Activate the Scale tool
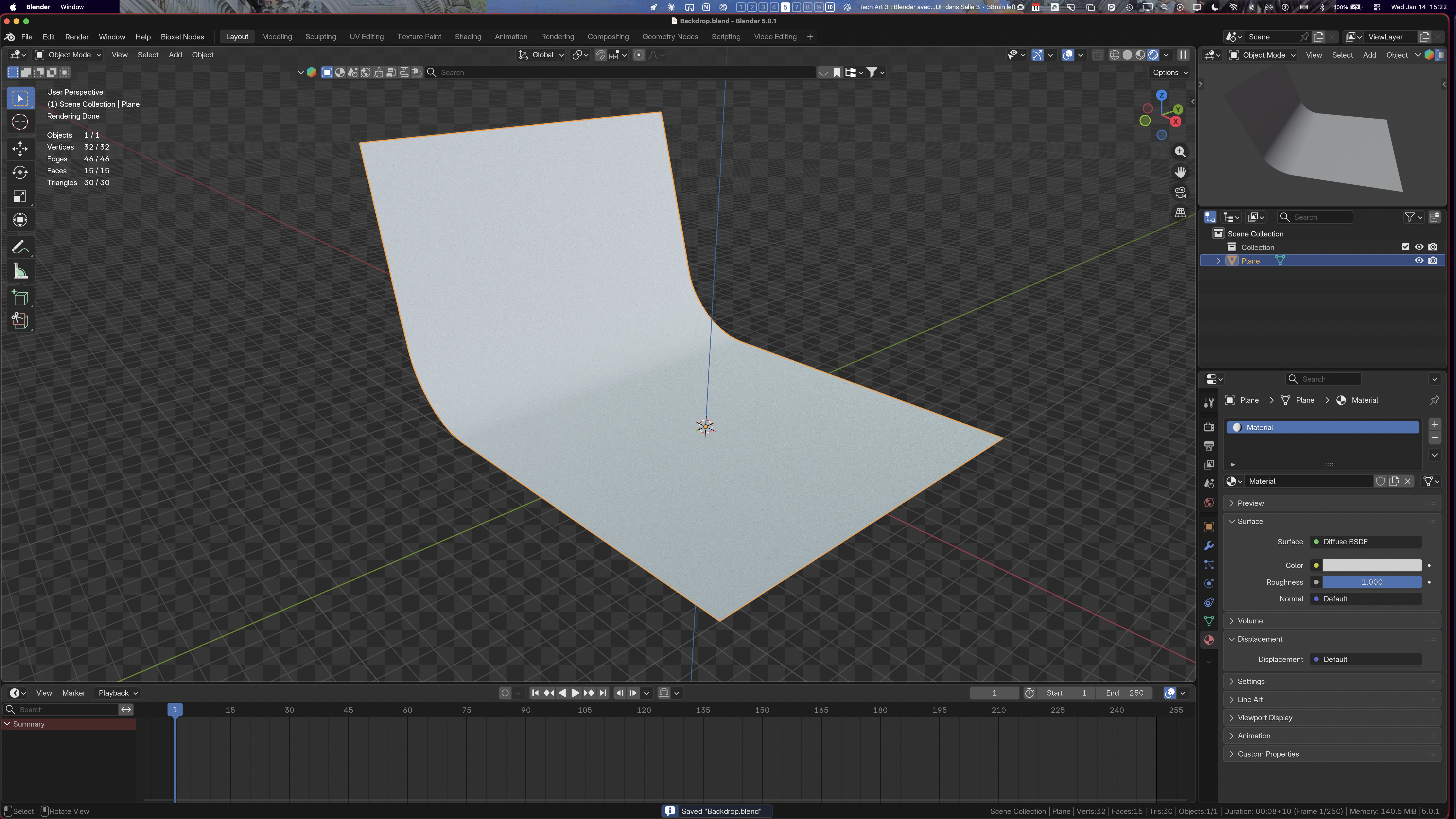1456x819 pixels. (x=20, y=196)
